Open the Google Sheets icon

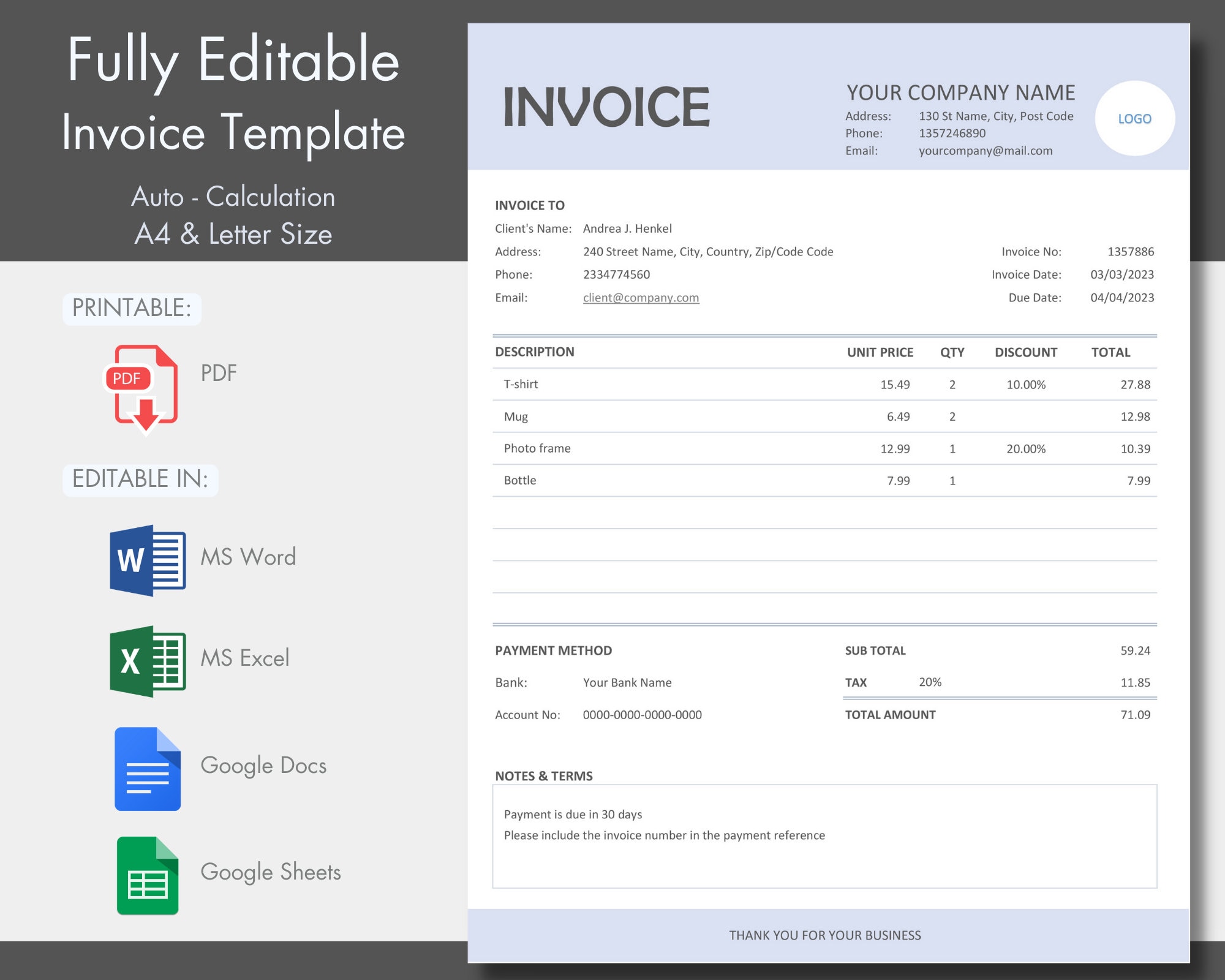(x=147, y=873)
